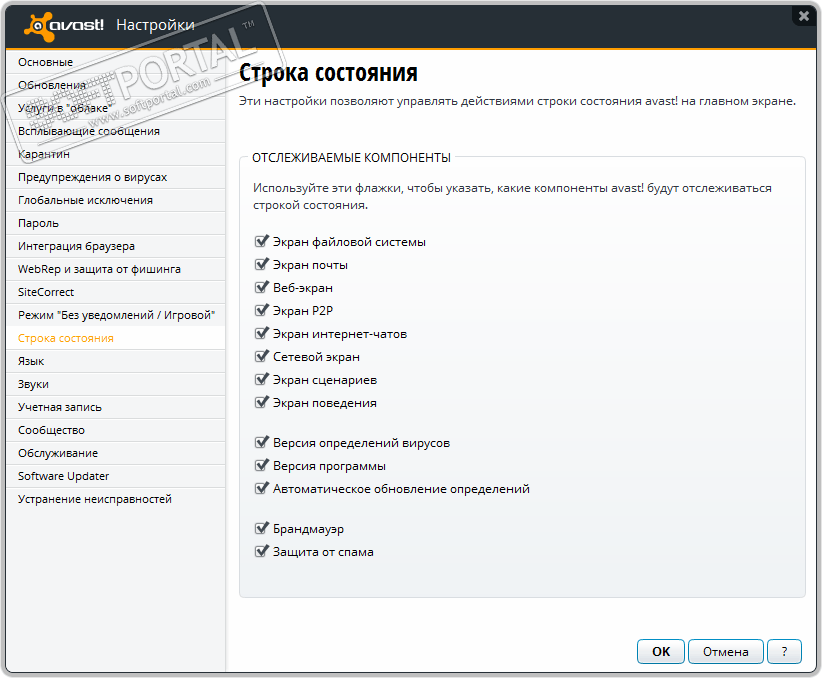Disable the Веб-экран checkbox
Screen dimensions: 822x678
coord(262,288)
